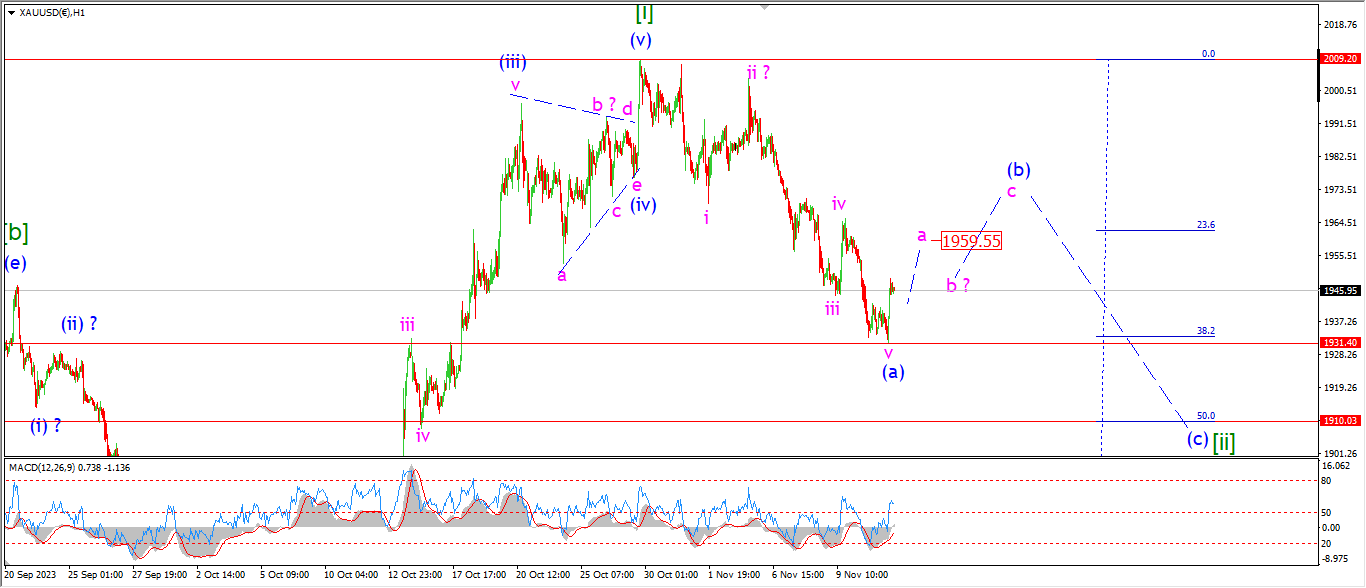This screenshot has height=588, width=1366.
Task: Click the 1910.03 red price tag
Action: 1339,421
